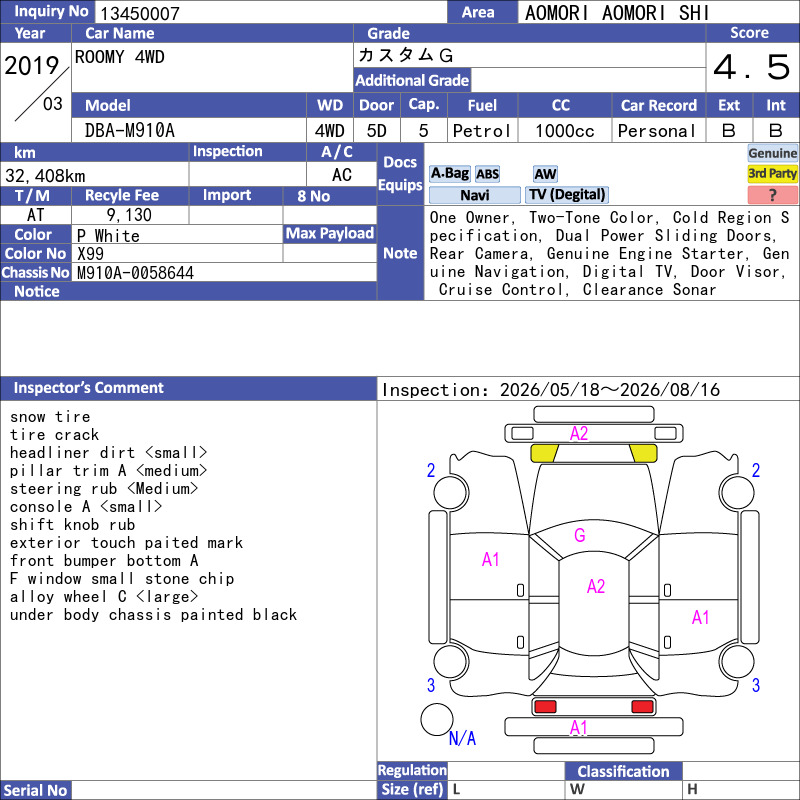Click the AW equipment badge
Screen dimensions: 800x800
(x=545, y=174)
